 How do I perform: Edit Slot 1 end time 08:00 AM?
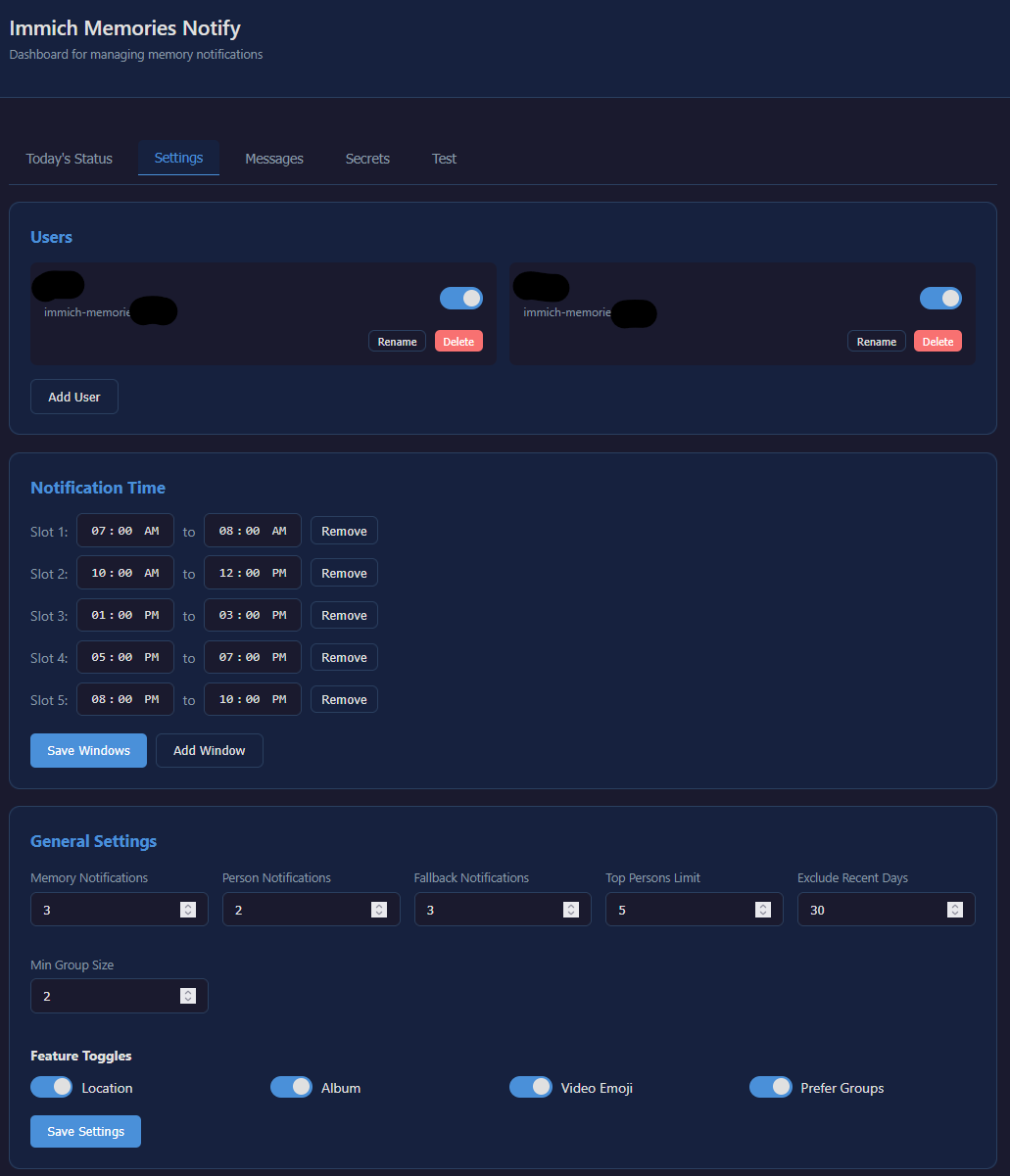pos(253,531)
